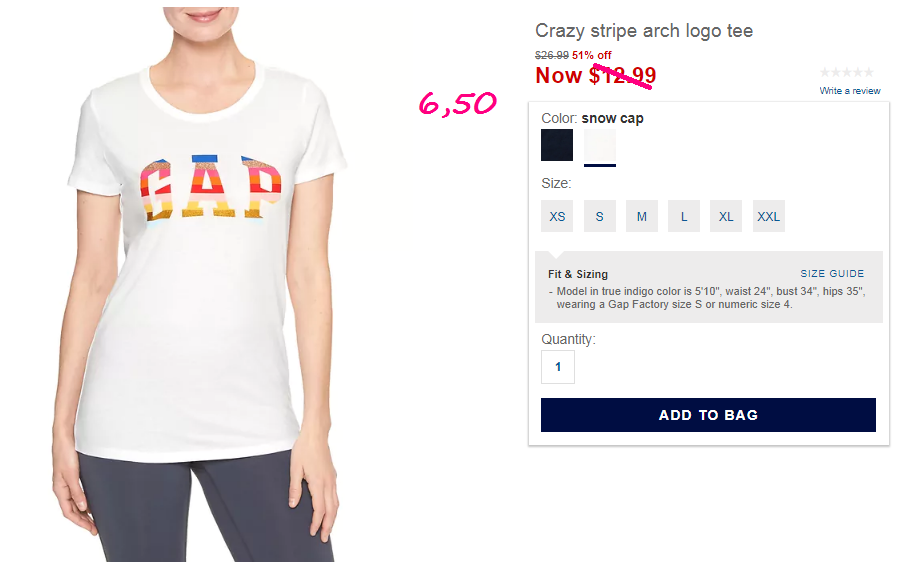Click the Quantity input field
The height and width of the screenshot is (563, 897).
click(x=558, y=367)
